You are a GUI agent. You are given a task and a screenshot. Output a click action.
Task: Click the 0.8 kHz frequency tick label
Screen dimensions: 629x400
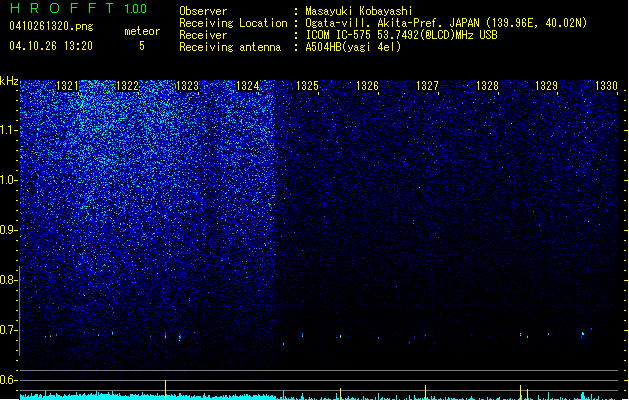(9, 280)
